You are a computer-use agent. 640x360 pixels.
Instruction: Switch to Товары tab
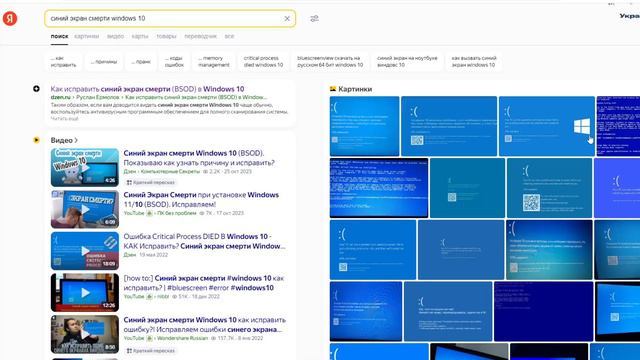pyautogui.click(x=166, y=36)
